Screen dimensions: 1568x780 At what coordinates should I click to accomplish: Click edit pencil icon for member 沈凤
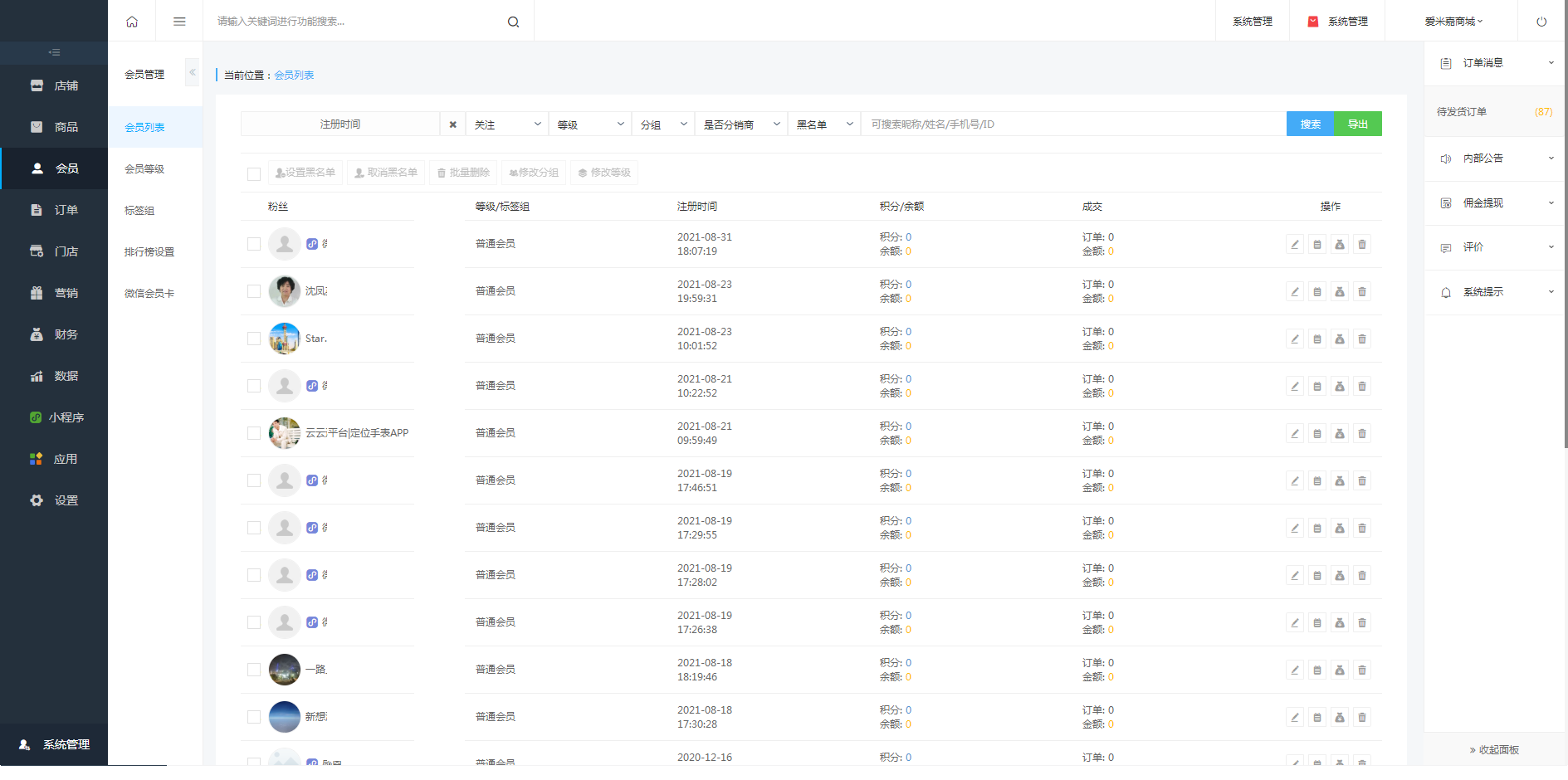[1294, 291]
